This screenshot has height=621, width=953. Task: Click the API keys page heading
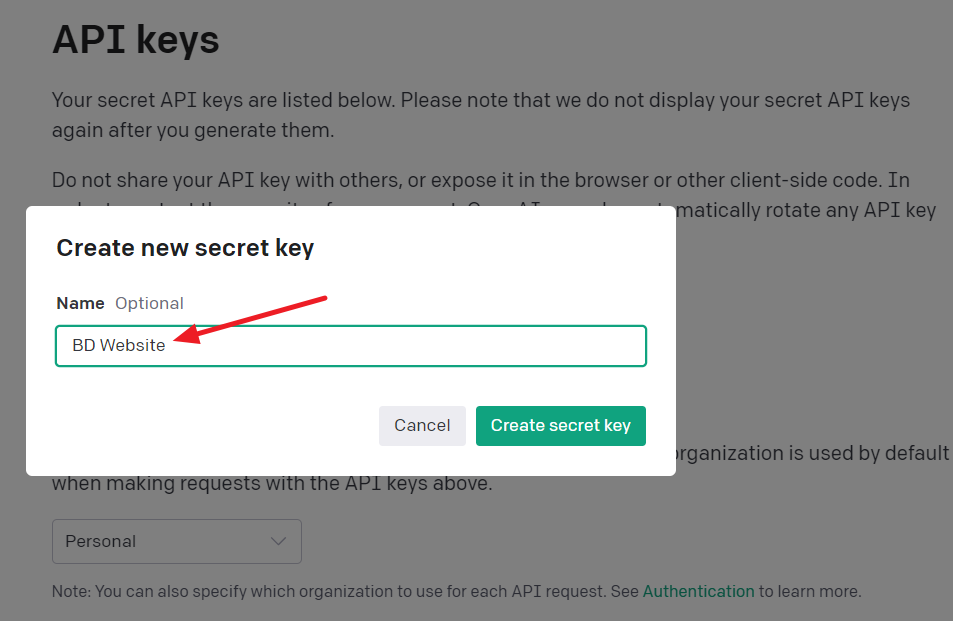point(135,39)
